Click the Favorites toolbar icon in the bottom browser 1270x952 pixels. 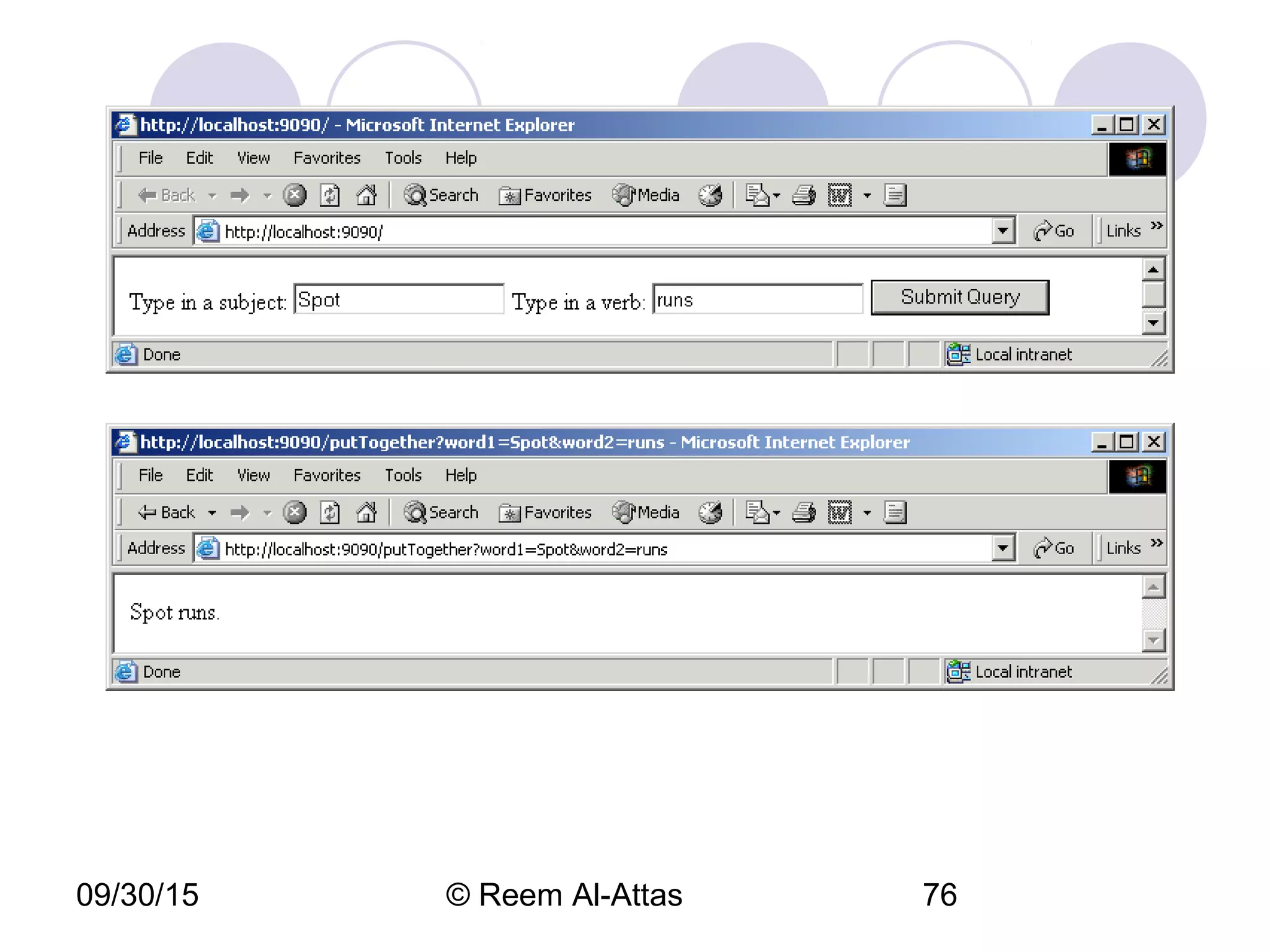[x=546, y=513]
